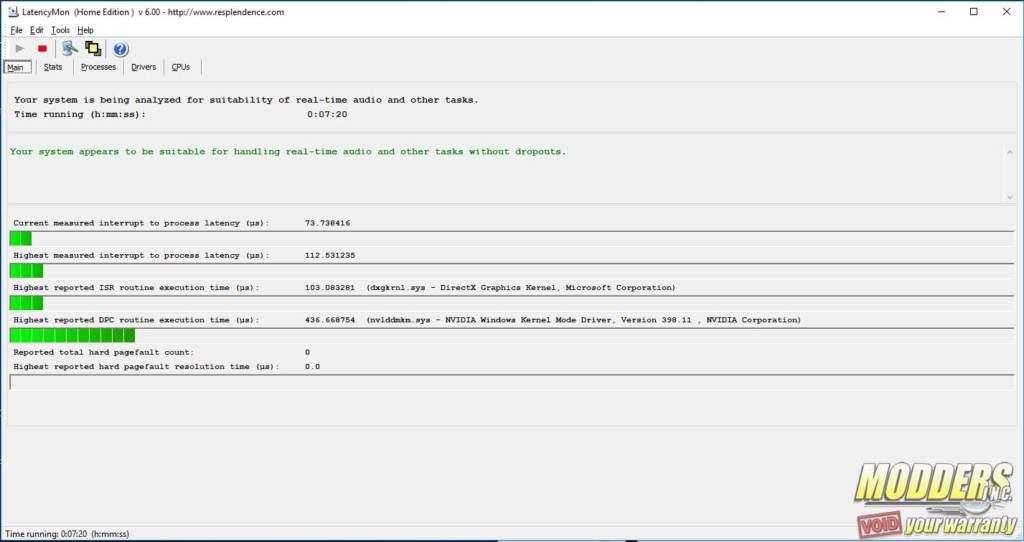This screenshot has height=542, width=1024.
Task: Open the Edit menu
Action: [x=37, y=30]
